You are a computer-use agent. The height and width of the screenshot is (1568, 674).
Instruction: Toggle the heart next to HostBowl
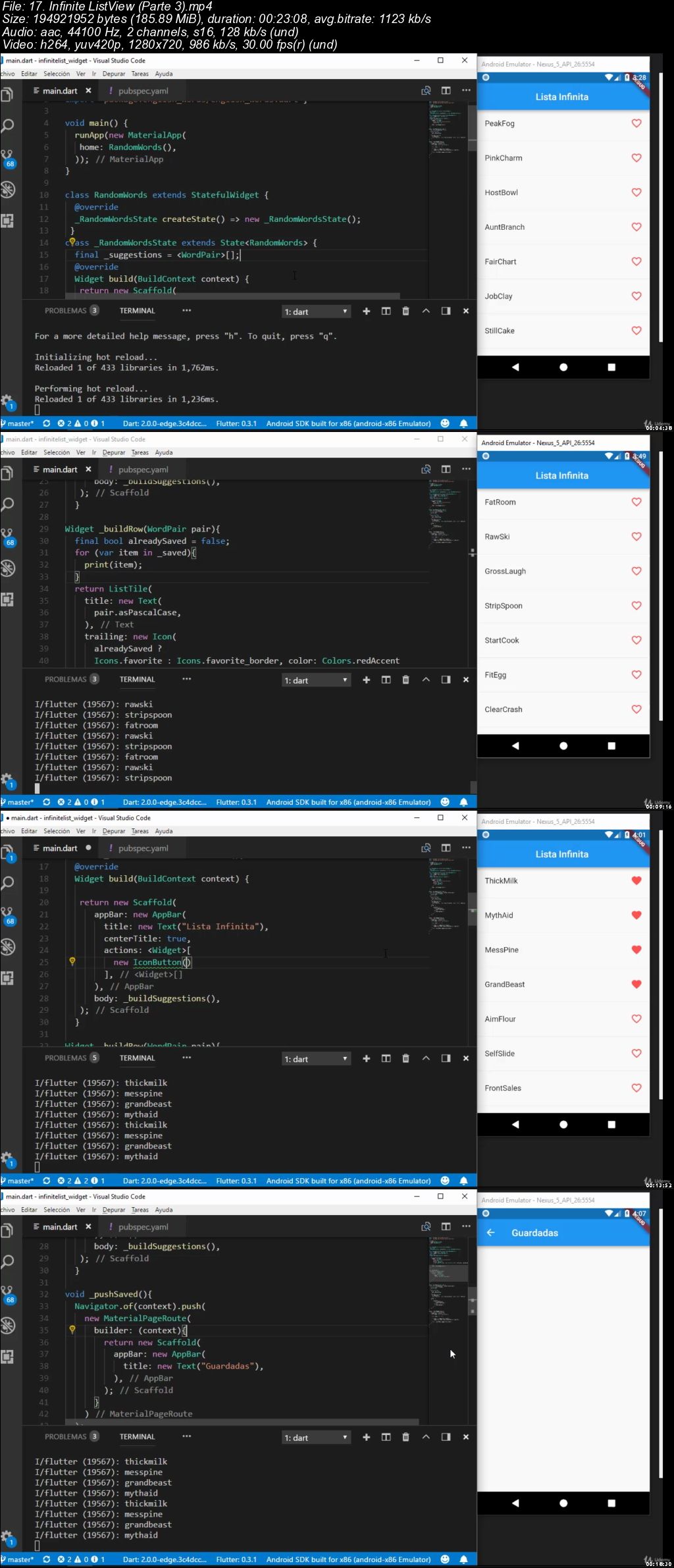pyautogui.click(x=636, y=192)
